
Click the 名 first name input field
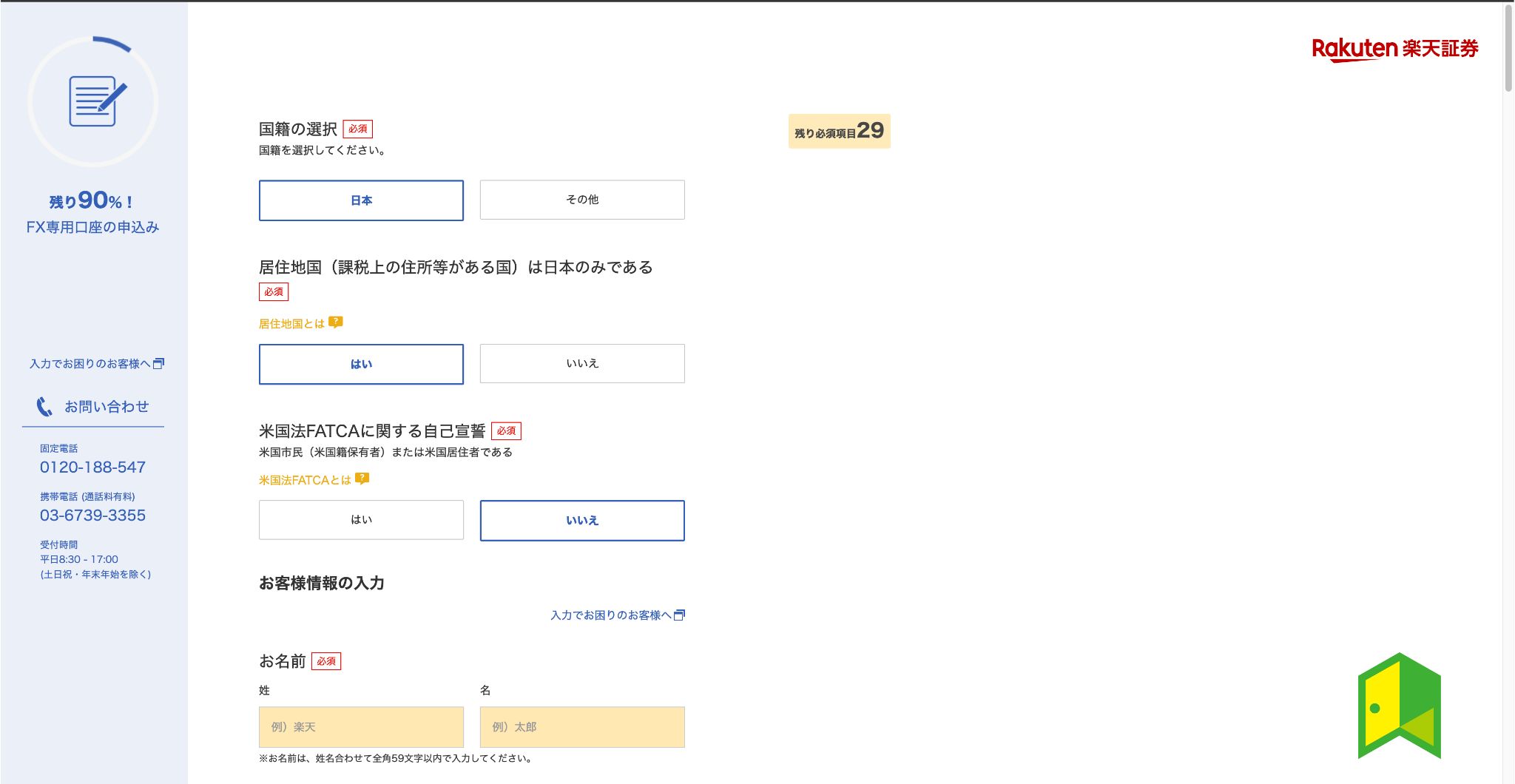point(582,727)
